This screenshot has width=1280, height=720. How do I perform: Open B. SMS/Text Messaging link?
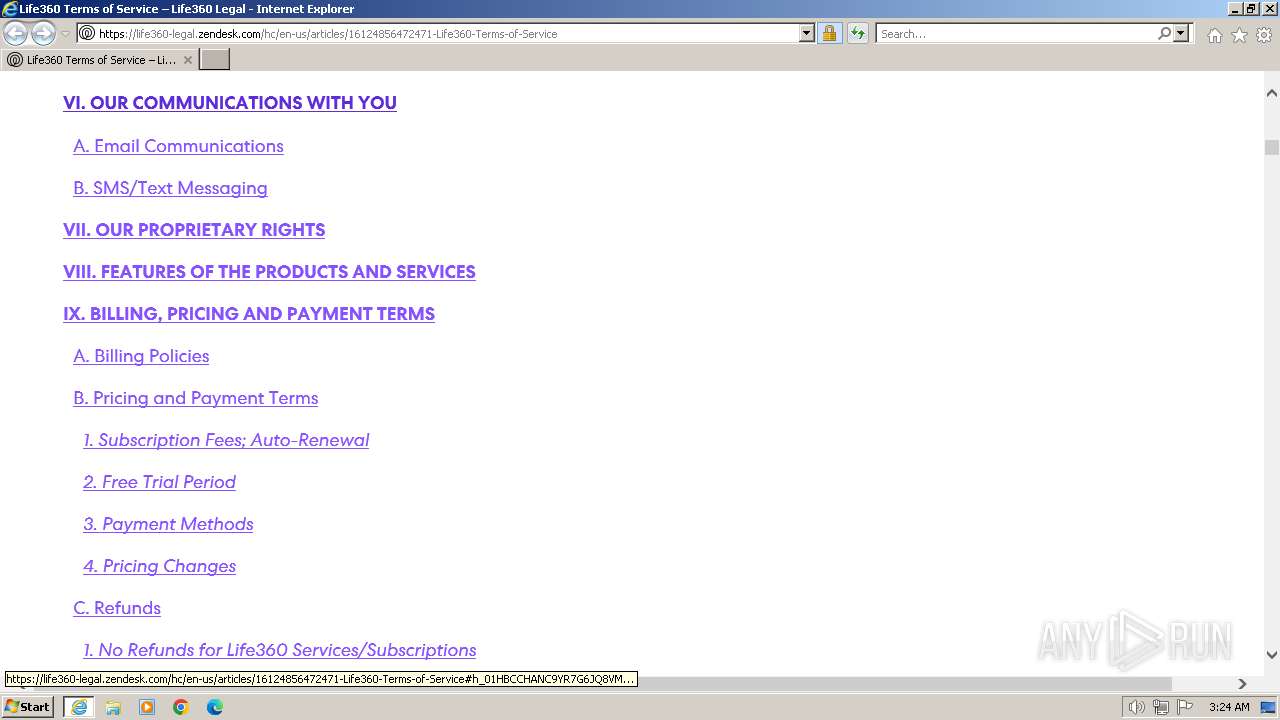click(x=170, y=188)
